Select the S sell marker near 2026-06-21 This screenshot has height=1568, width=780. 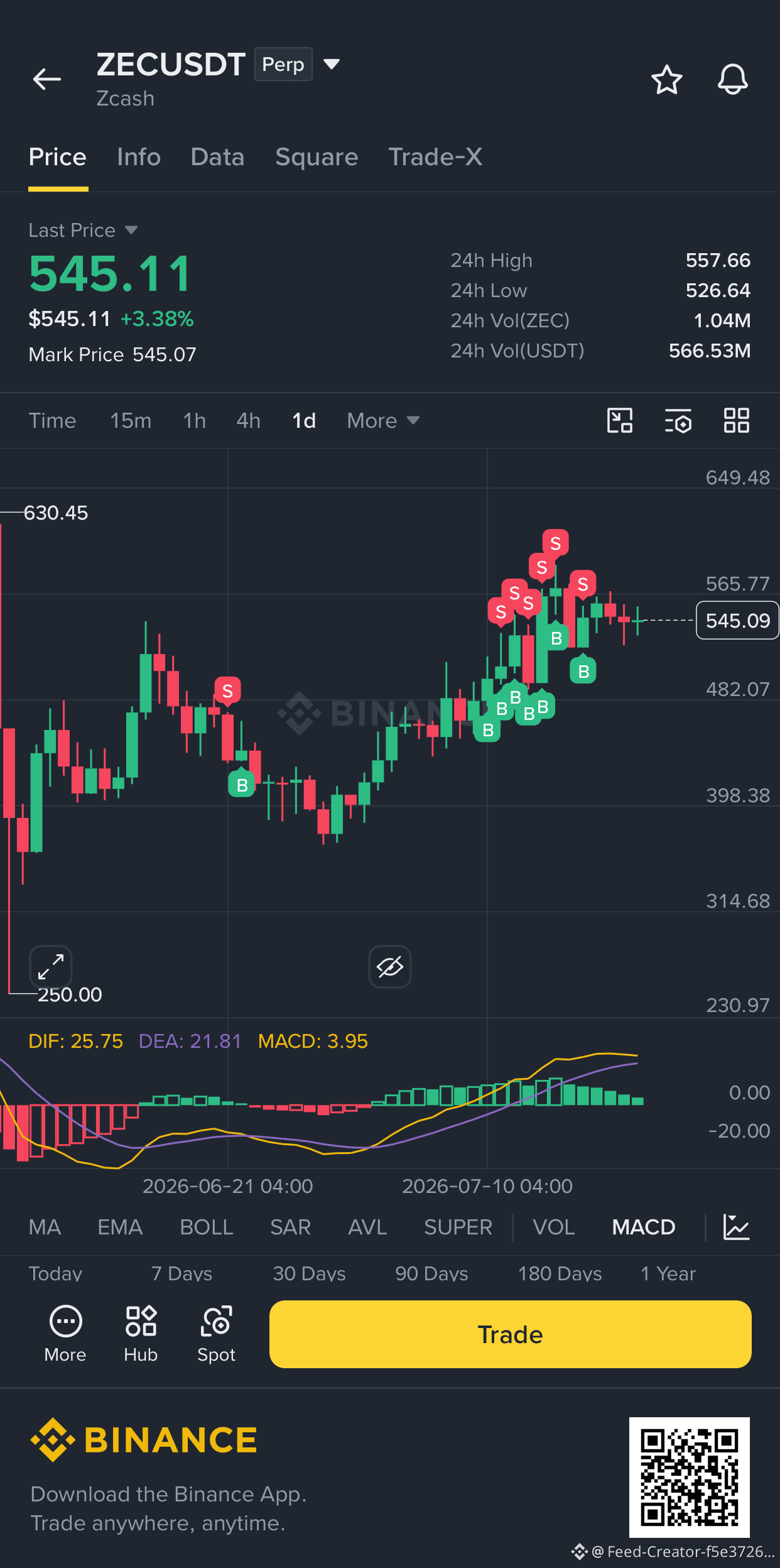227,691
